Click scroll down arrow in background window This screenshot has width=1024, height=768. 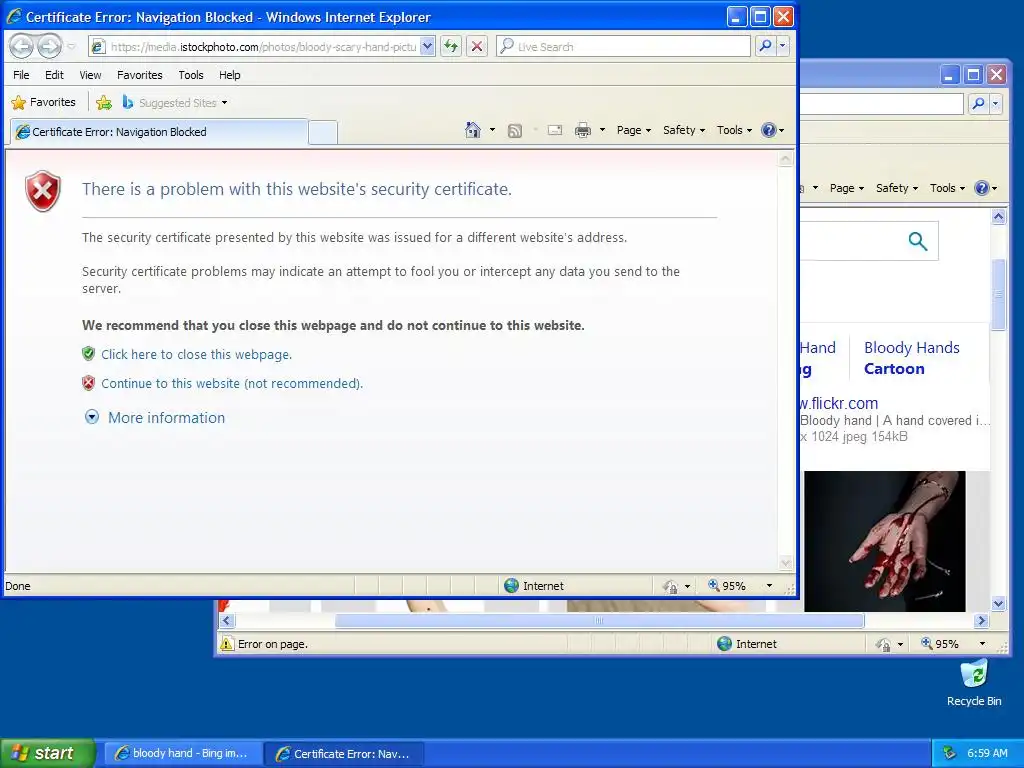tap(998, 603)
